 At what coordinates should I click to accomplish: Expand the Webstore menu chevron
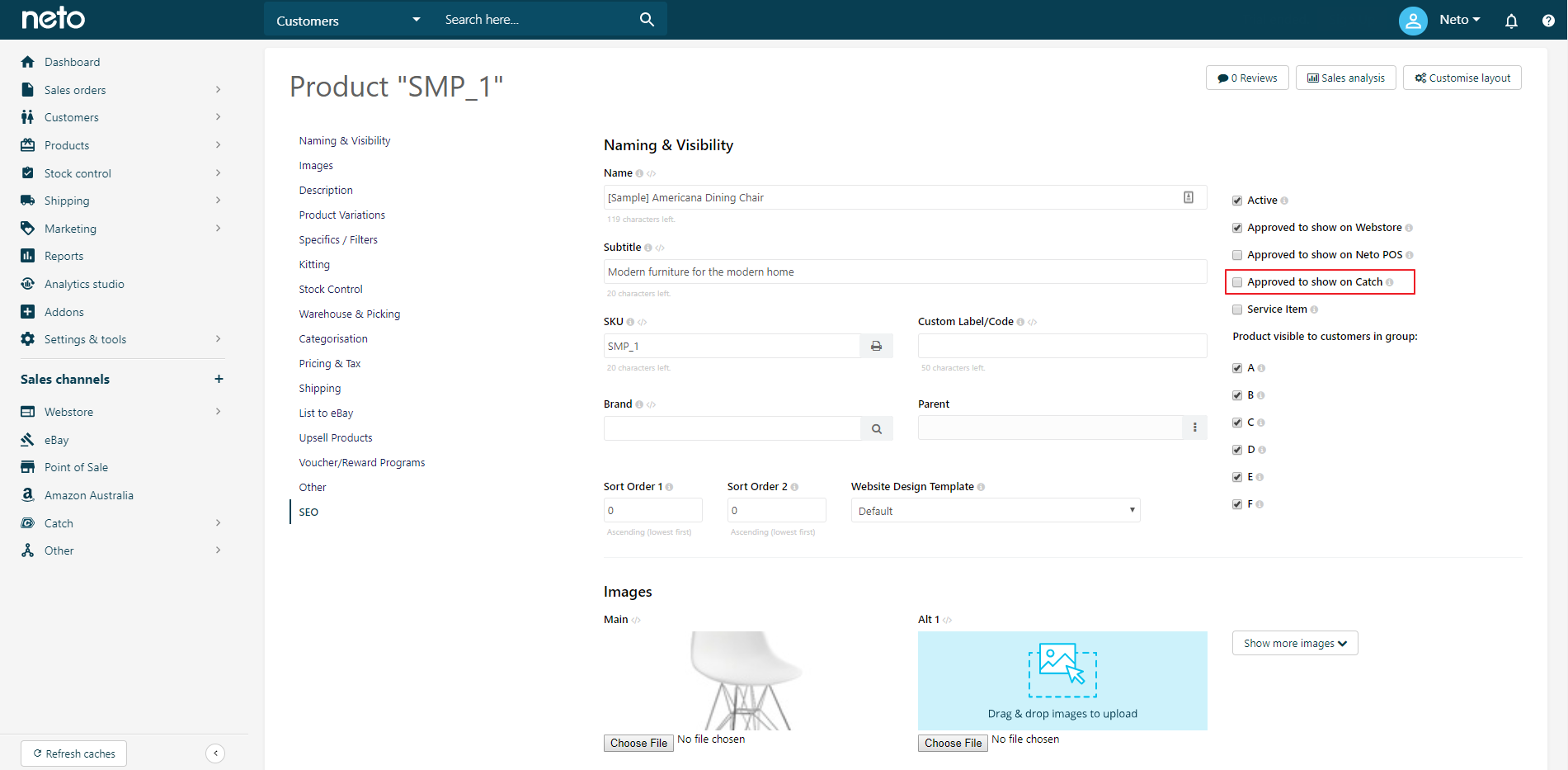click(219, 411)
